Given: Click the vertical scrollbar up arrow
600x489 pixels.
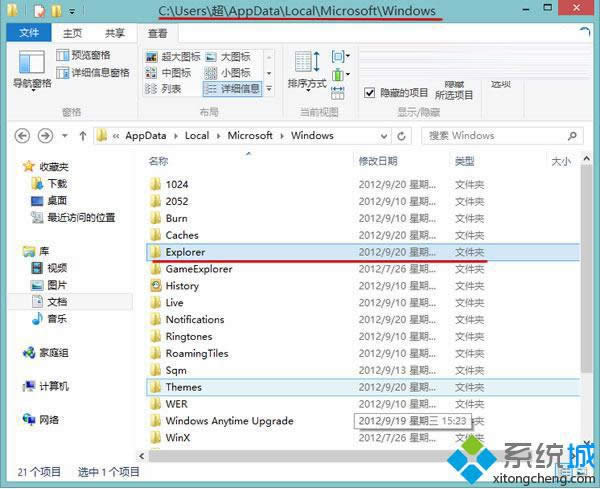Looking at the screenshot, I should (x=586, y=158).
